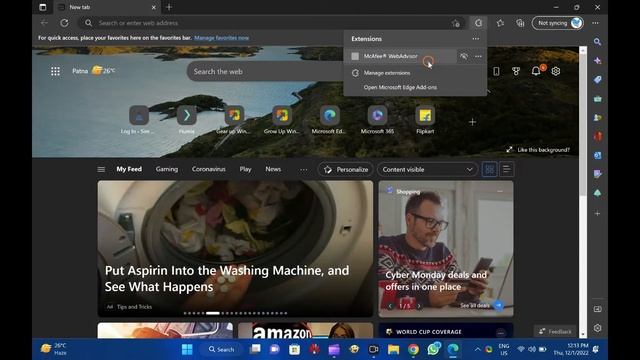The height and width of the screenshot is (360, 640).
Task: Add a new quick link site
Action: (x=472, y=122)
